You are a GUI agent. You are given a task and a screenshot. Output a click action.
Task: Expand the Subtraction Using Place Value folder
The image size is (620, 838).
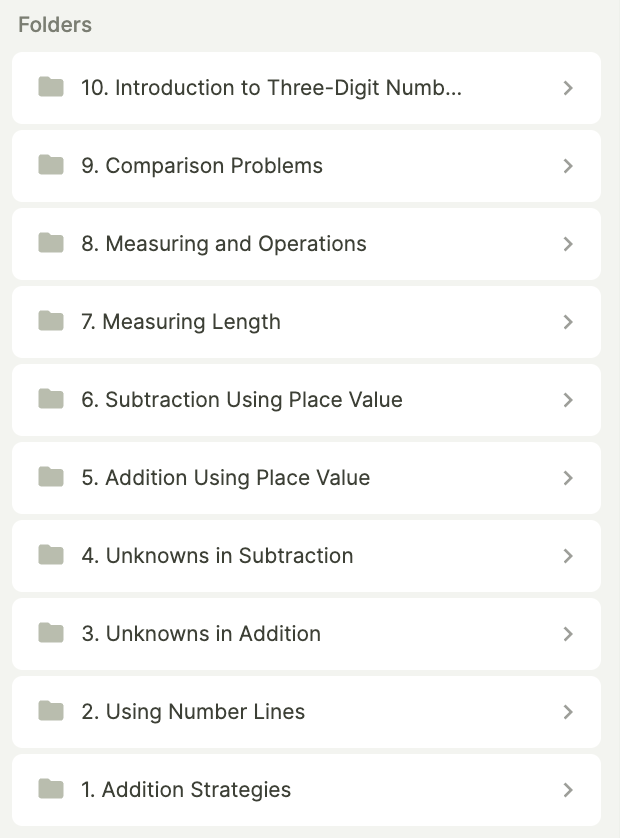point(568,400)
